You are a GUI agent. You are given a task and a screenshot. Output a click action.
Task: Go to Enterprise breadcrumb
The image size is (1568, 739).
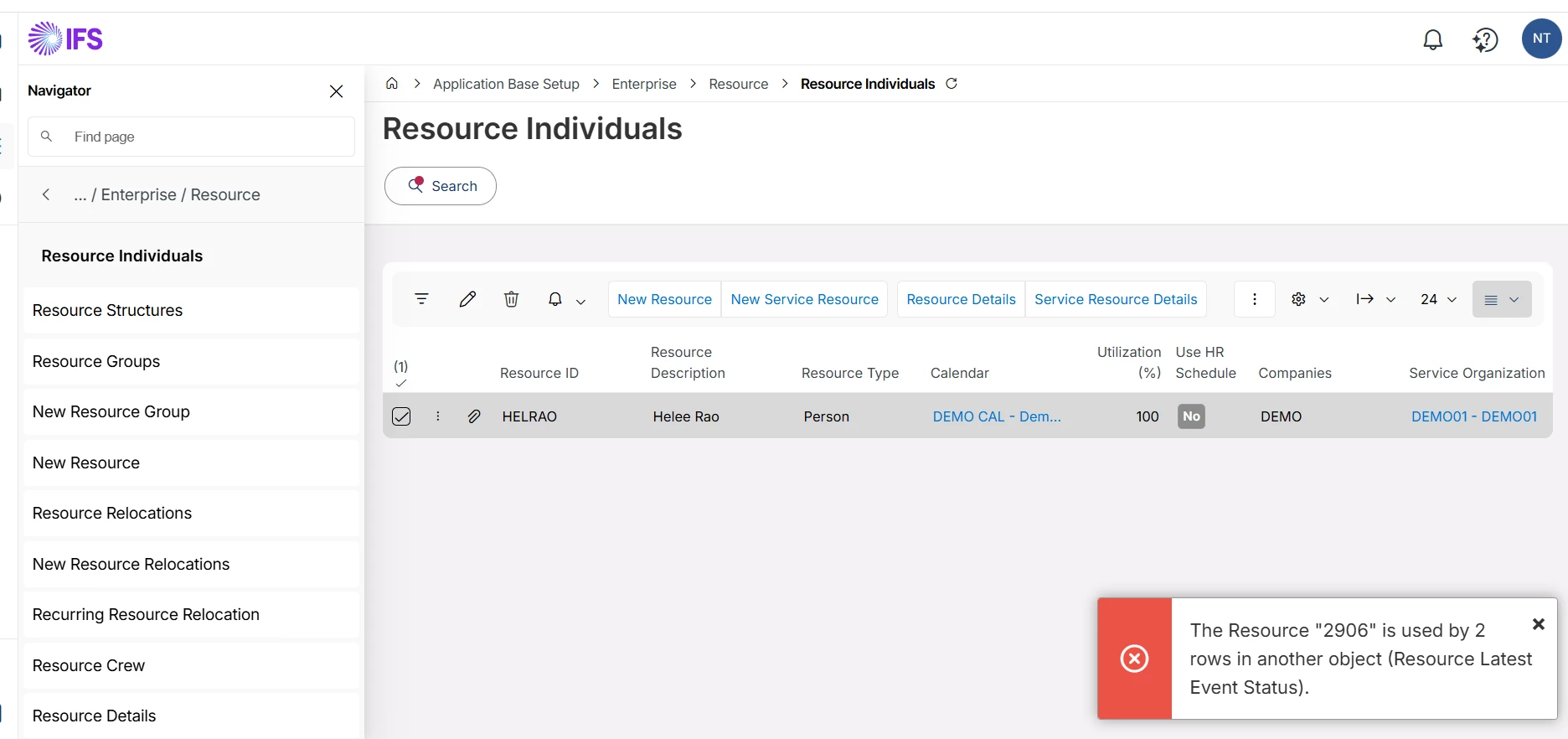click(644, 84)
